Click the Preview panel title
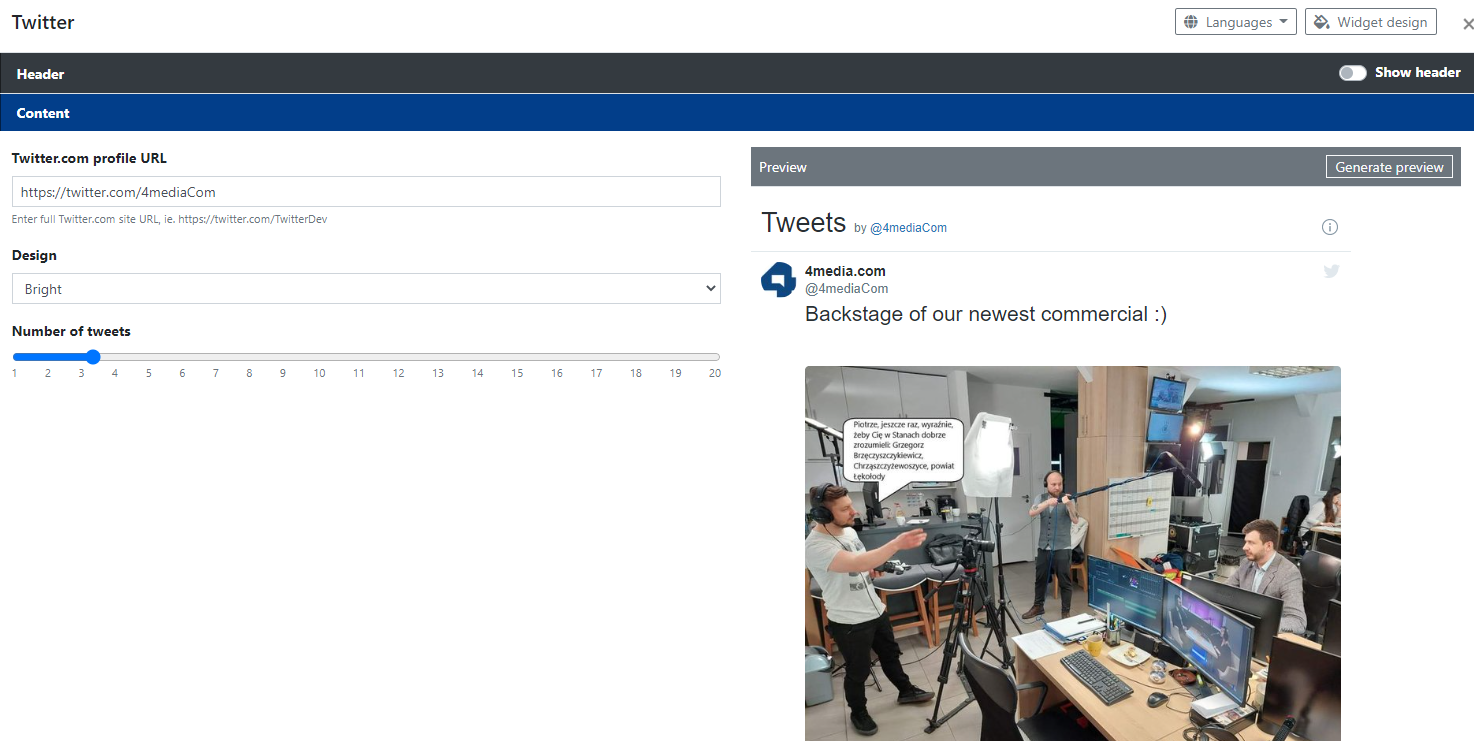 (783, 167)
